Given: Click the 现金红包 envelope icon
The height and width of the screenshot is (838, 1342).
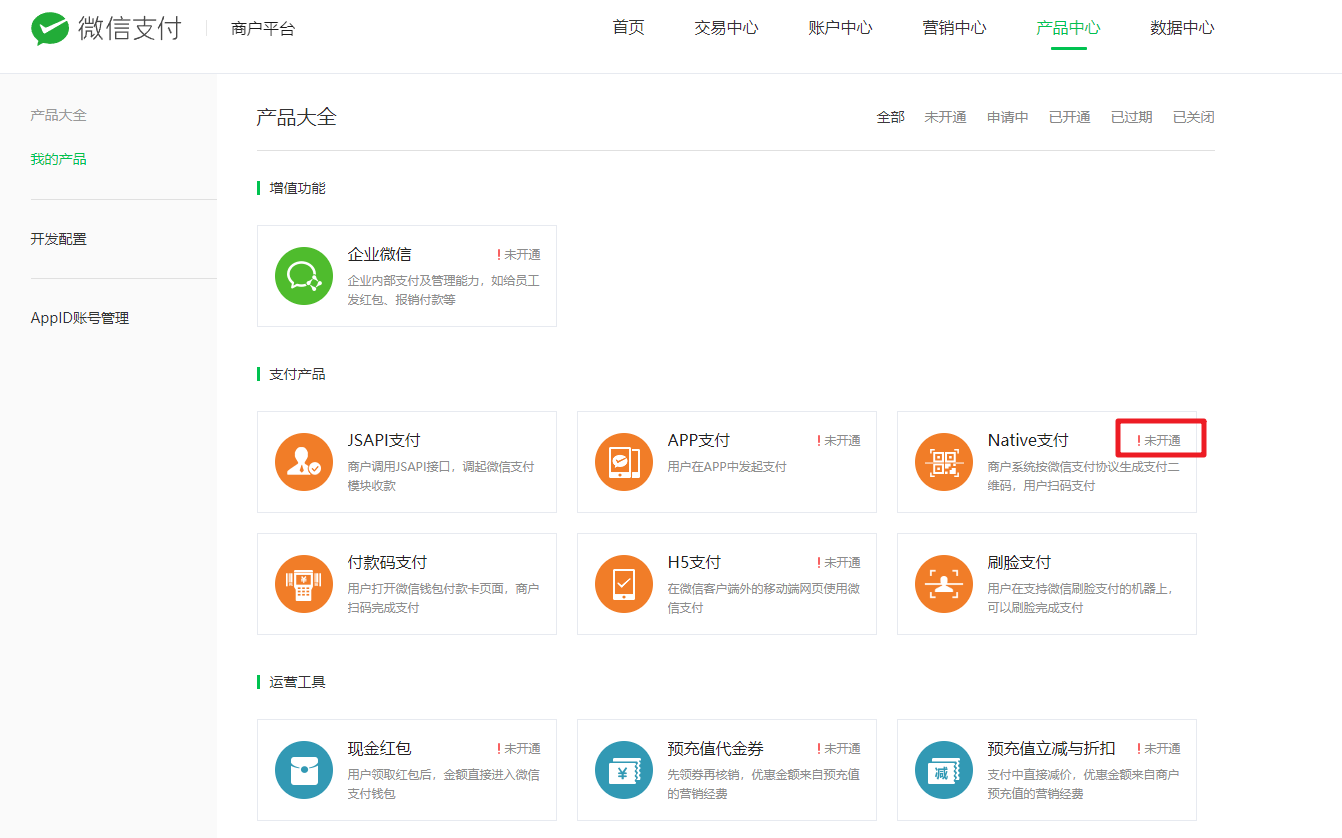Looking at the screenshot, I should point(304,770).
